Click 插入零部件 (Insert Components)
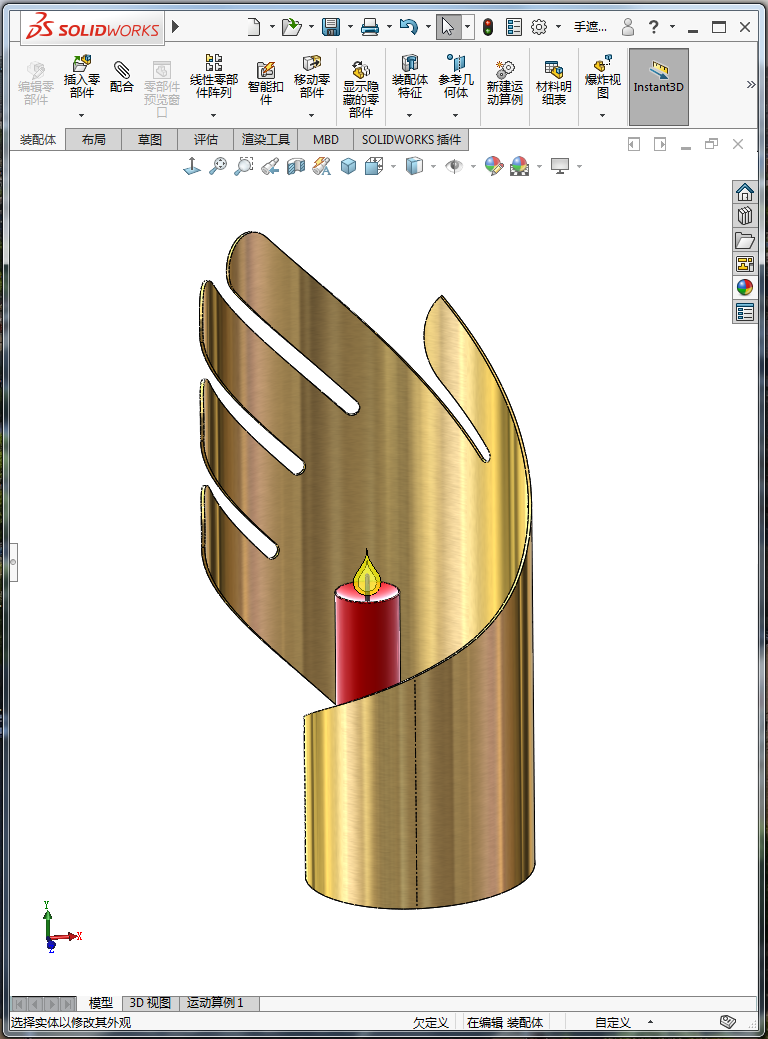The image size is (768, 1039). tap(82, 78)
